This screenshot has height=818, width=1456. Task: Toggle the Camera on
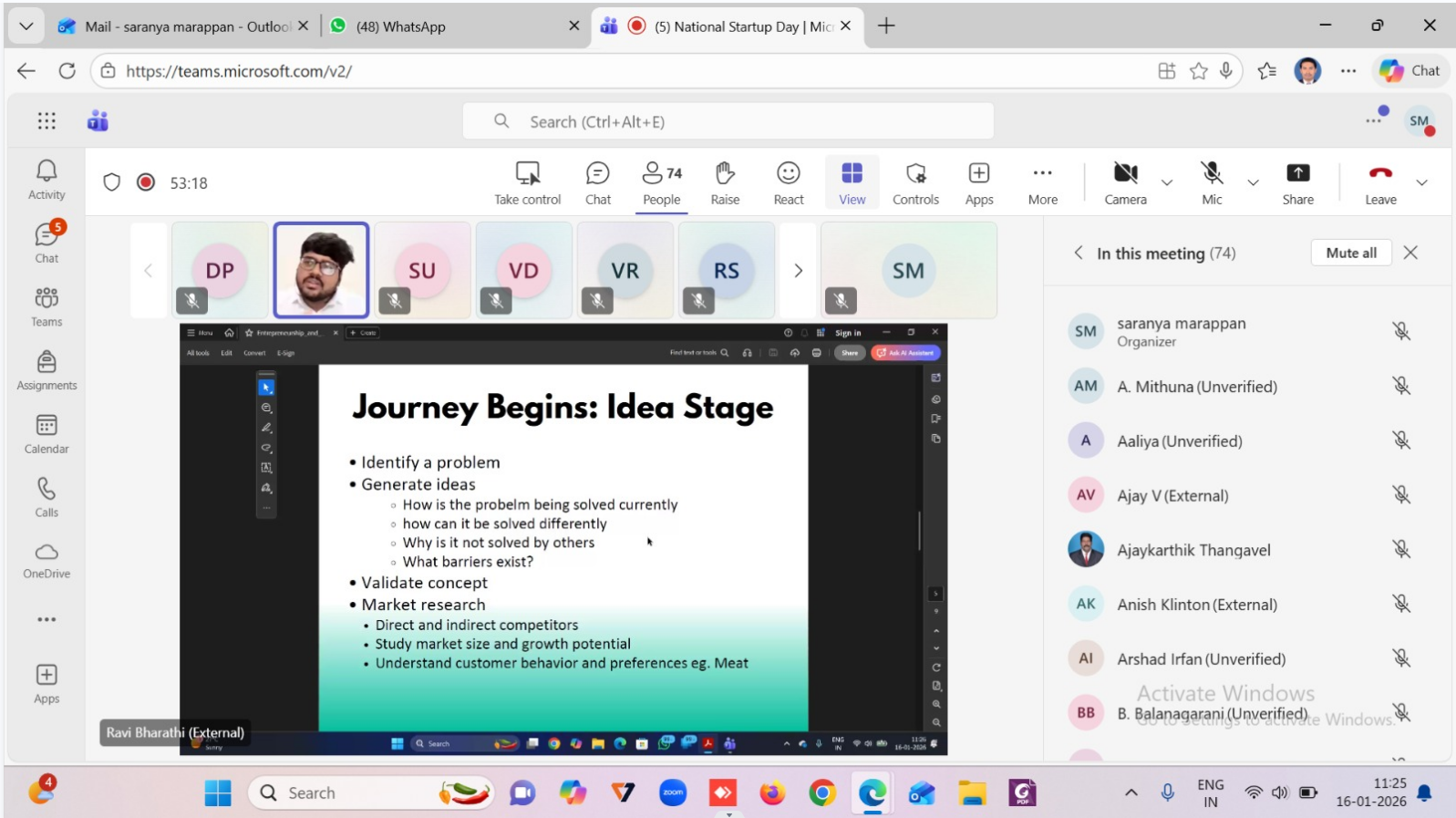tap(1125, 182)
